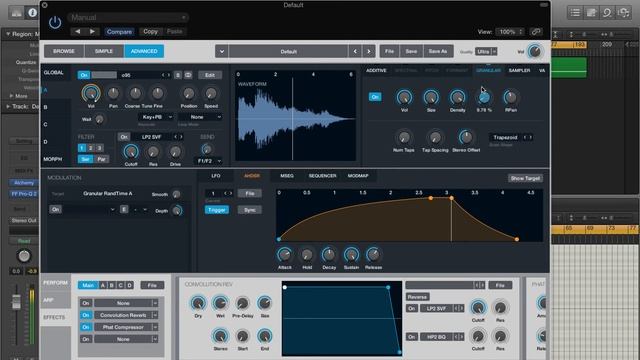Open Logic list editors icon in toolbar

coord(575,13)
